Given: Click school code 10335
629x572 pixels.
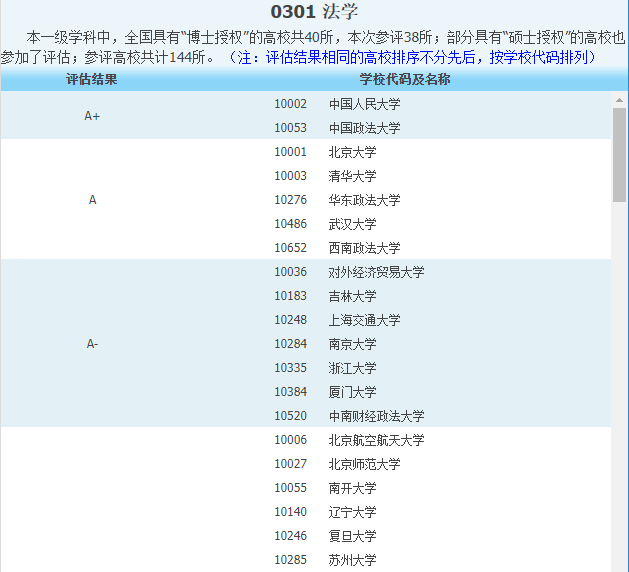Looking at the screenshot, I should point(290,368).
